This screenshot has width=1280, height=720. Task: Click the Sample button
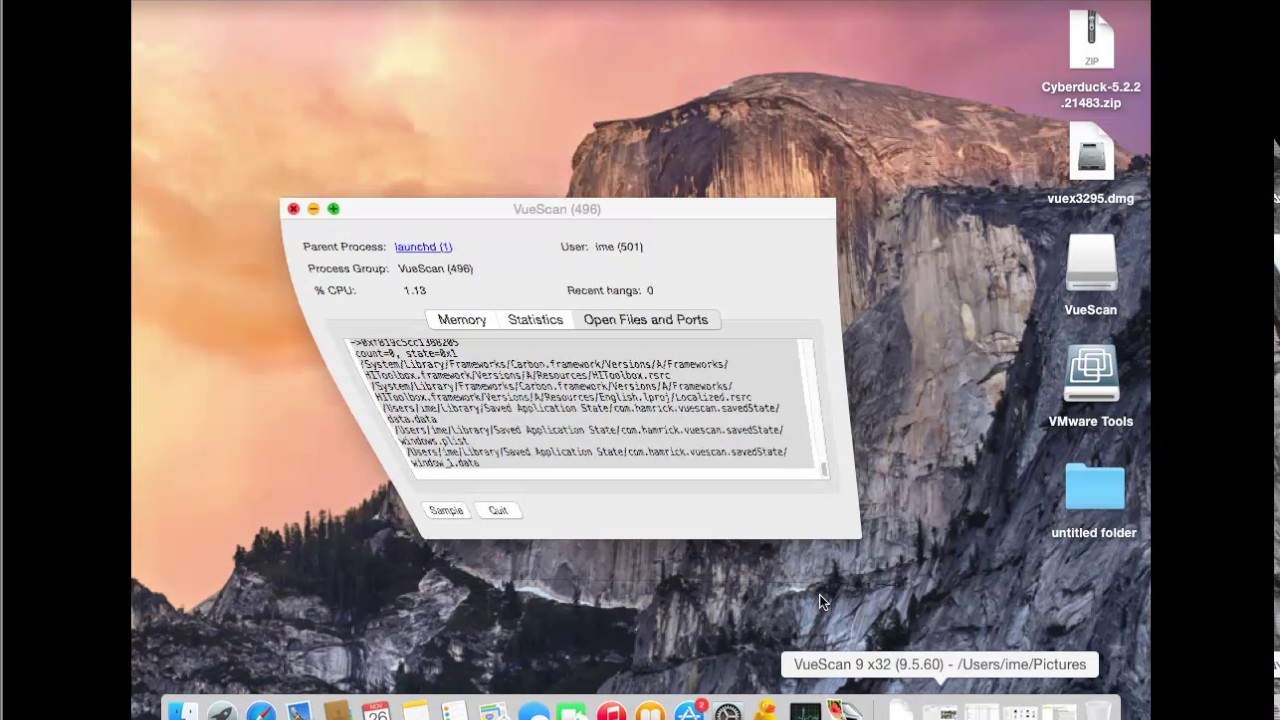coord(446,510)
